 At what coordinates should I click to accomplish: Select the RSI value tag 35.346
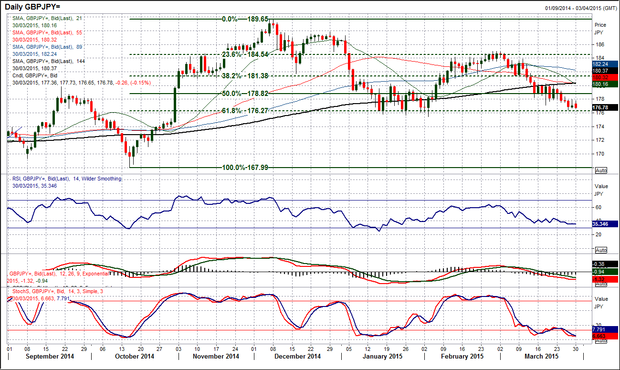point(605,224)
